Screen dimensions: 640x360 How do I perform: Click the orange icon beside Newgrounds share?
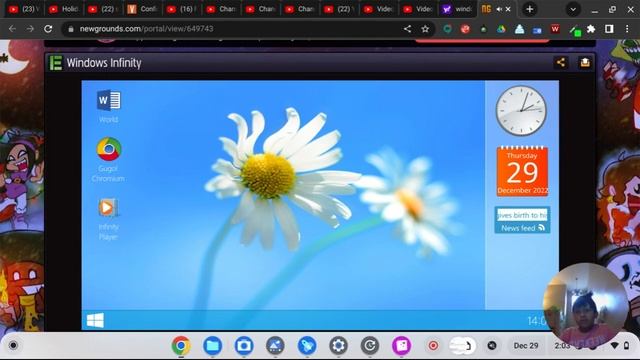[x=585, y=62]
